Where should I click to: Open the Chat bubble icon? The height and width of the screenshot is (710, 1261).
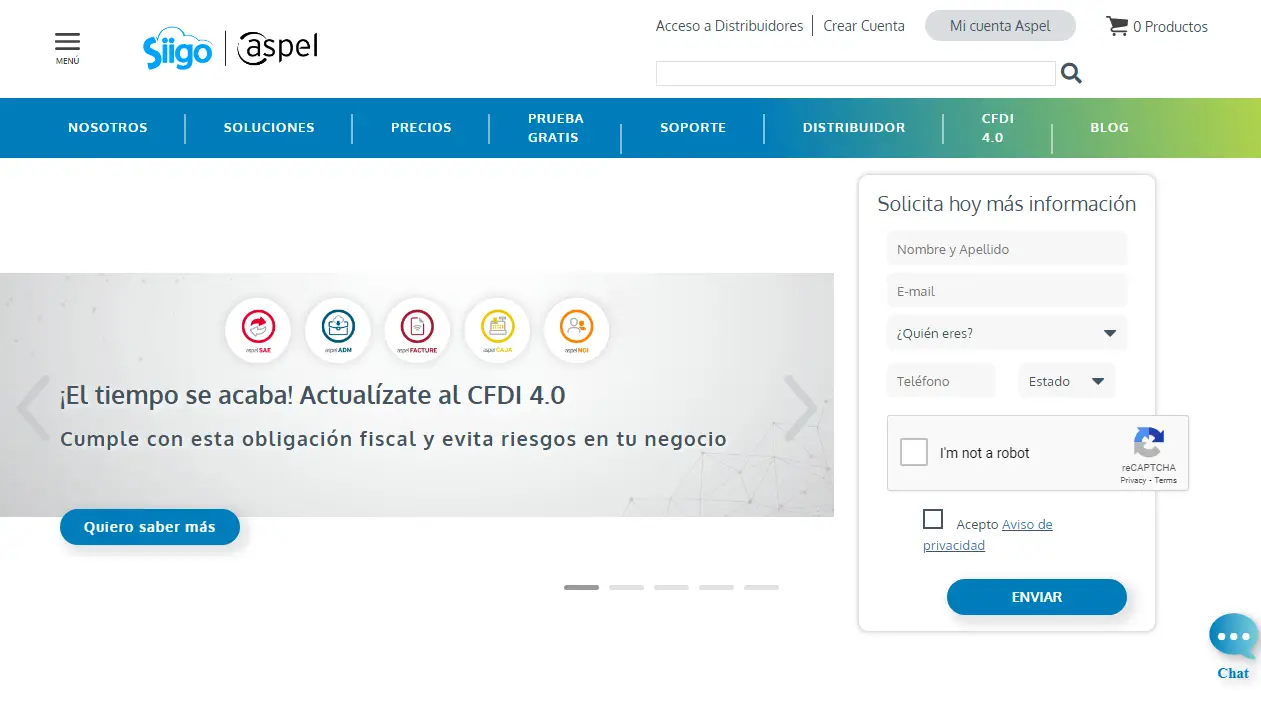(1233, 638)
